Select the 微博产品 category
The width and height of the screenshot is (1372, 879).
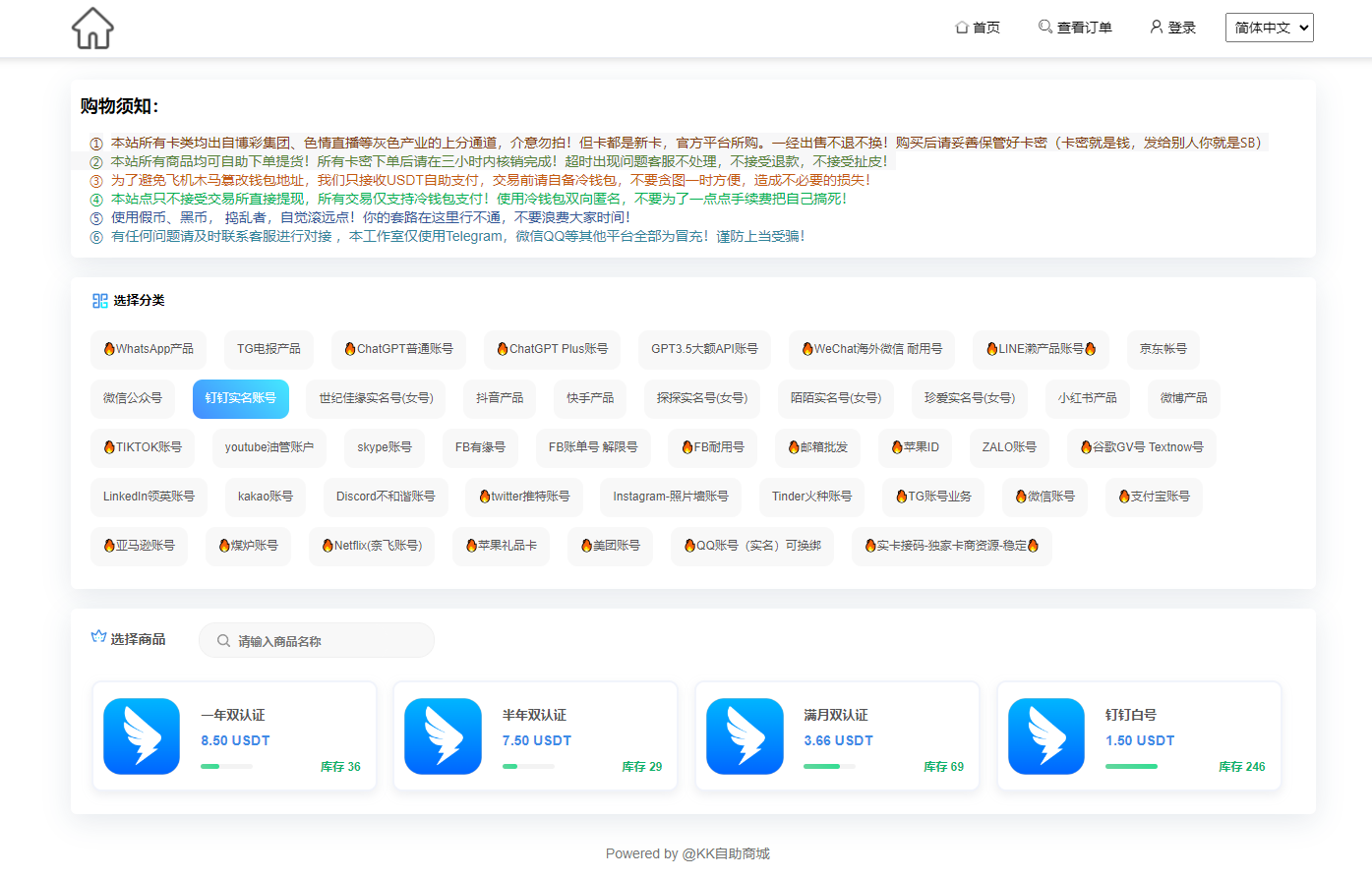[x=1184, y=398]
